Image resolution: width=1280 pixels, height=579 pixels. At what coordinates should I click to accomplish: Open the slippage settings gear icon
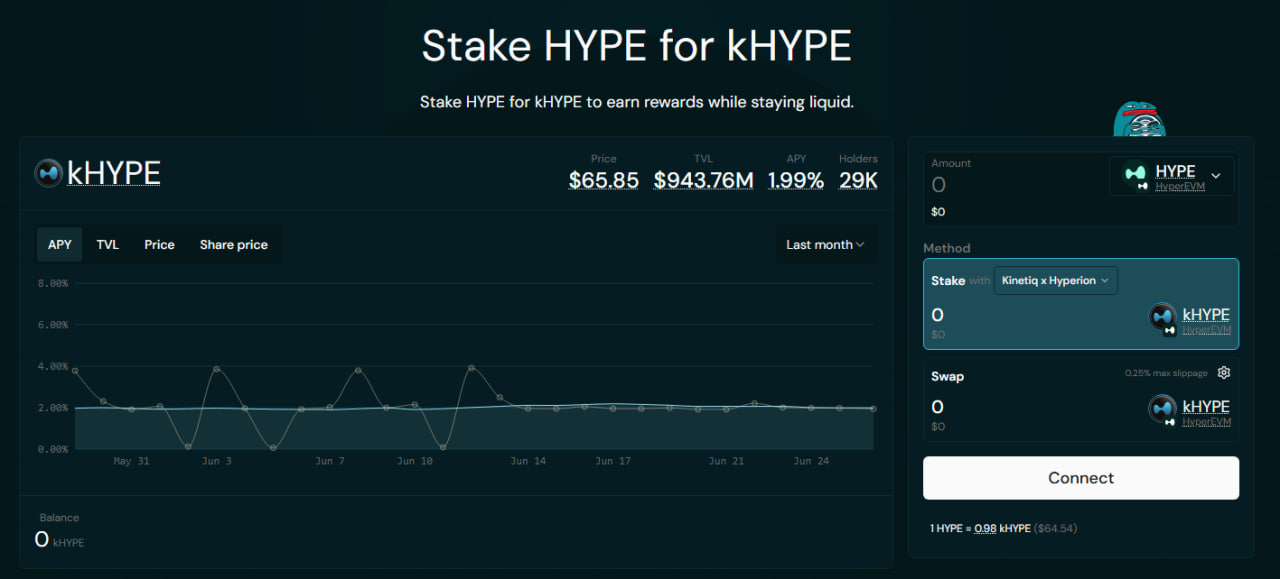click(1224, 373)
